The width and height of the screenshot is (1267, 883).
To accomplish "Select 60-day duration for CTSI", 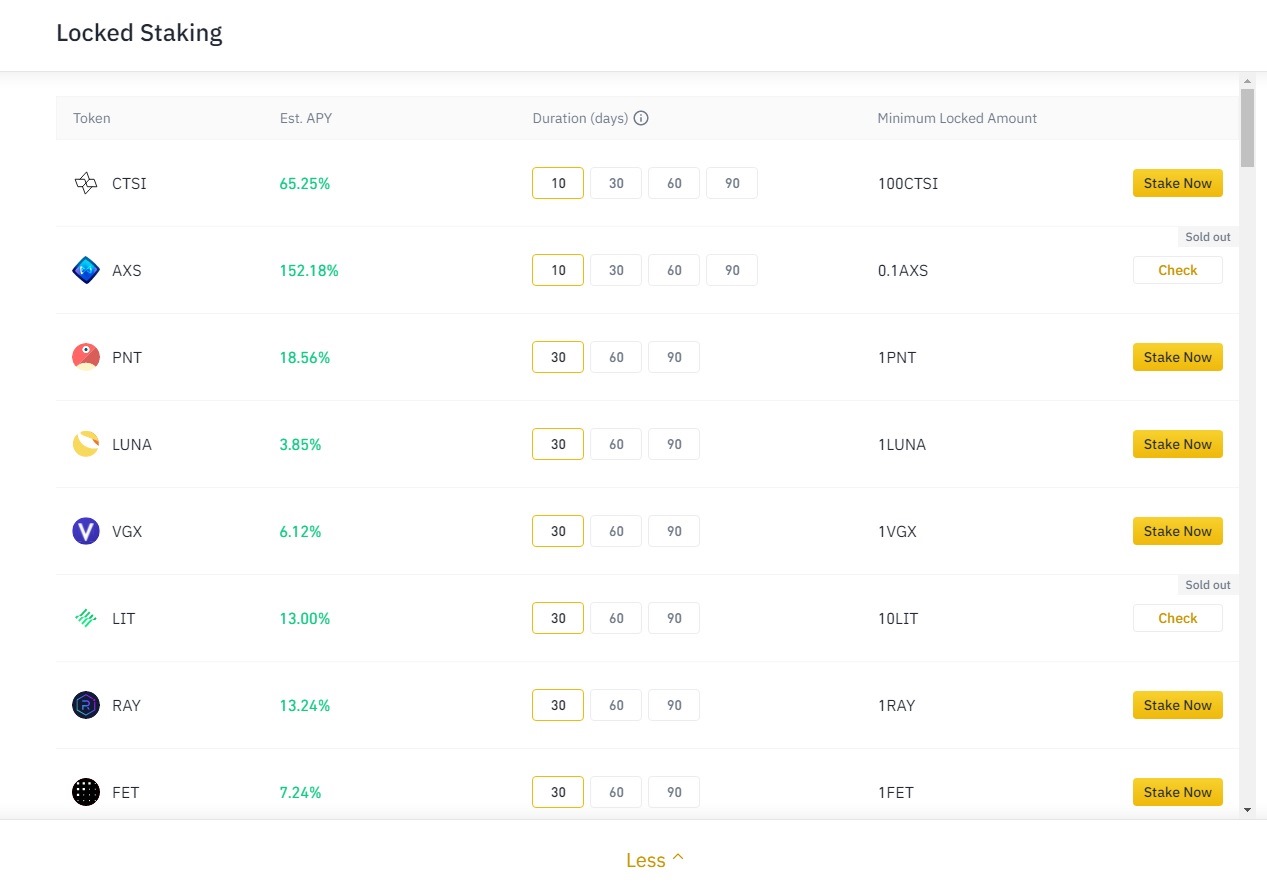I will click(x=674, y=183).
